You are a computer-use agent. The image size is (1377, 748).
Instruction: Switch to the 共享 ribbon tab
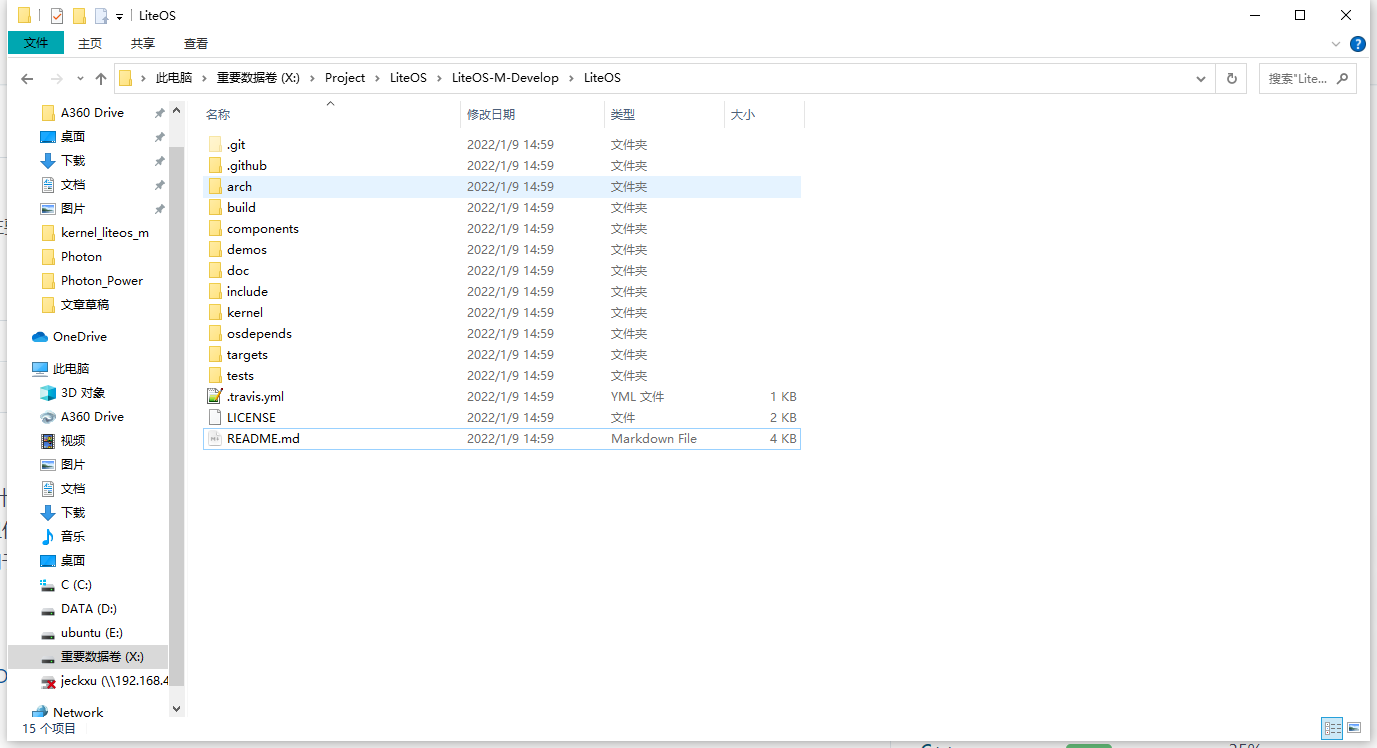(x=143, y=43)
